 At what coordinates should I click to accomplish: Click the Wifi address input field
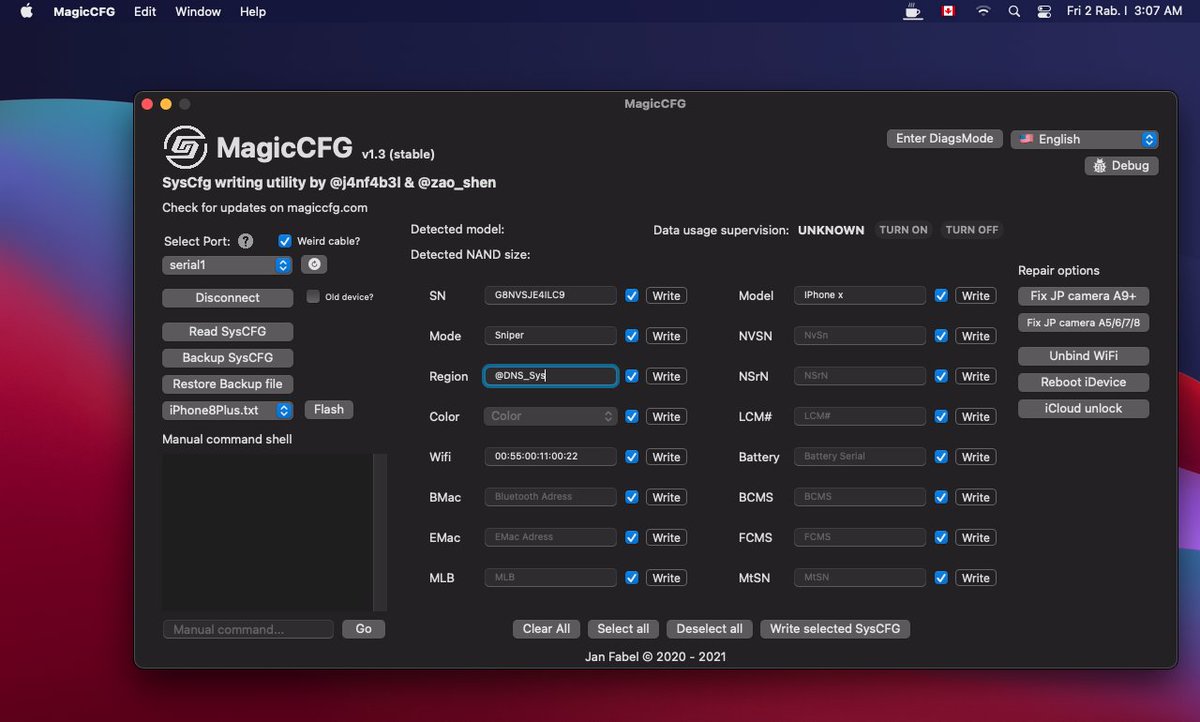click(550, 456)
